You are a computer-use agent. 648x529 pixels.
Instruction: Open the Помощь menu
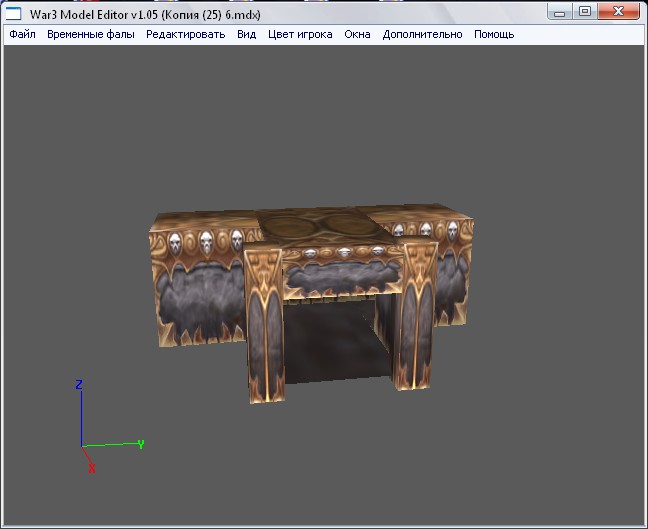pyautogui.click(x=494, y=34)
